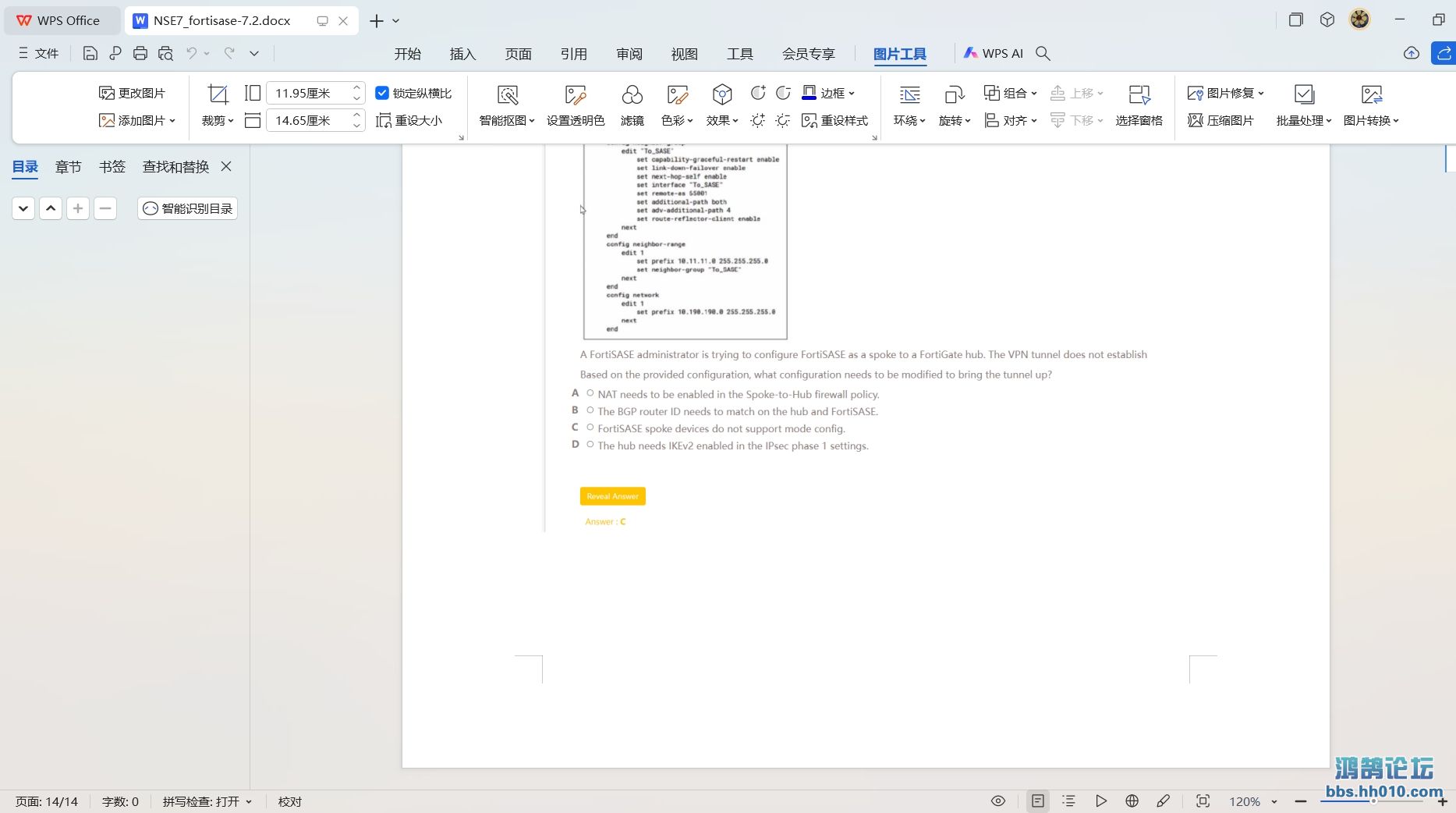Increase brightness sun icon
Image resolution: width=1456 pixels, height=813 pixels.
tap(757, 120)
